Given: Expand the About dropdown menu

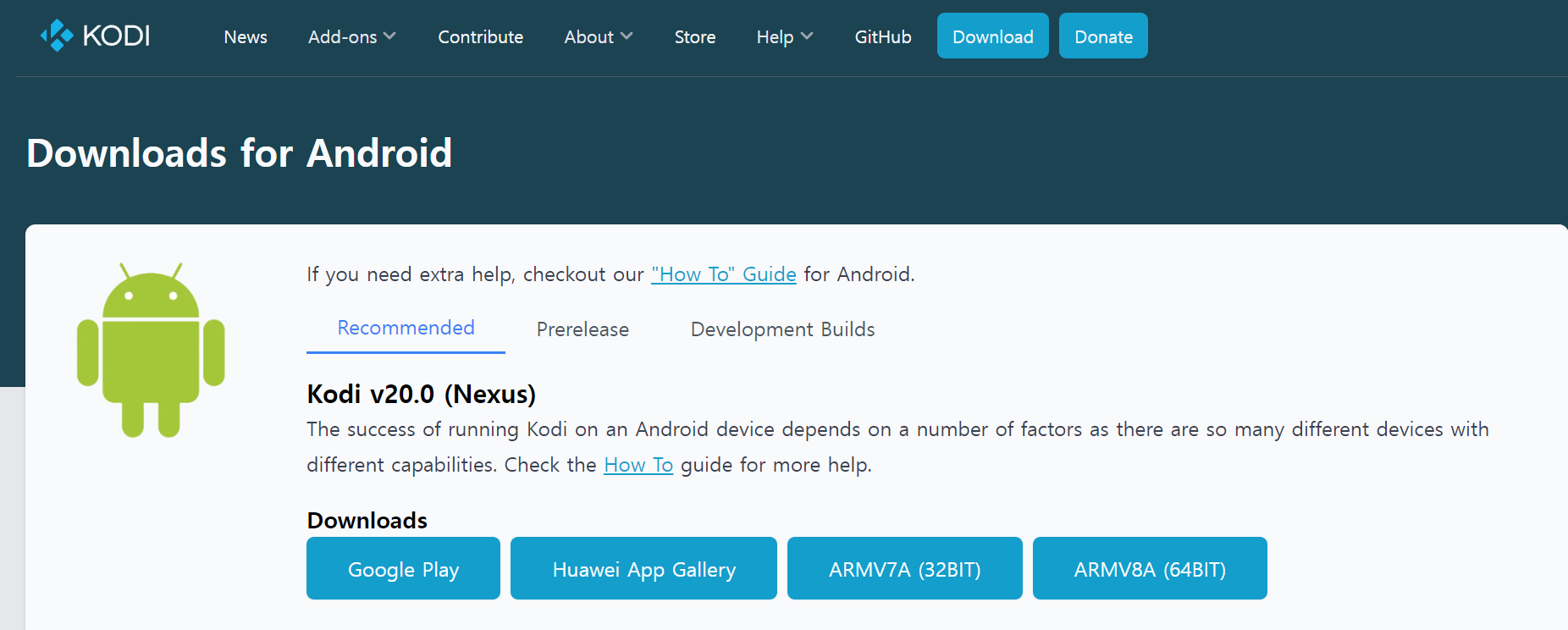Looking at the screenshot, I should [x=598, y=37].
